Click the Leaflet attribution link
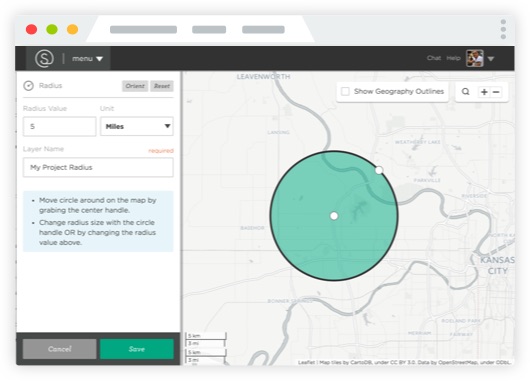Image resolution: width=530 pixels, height=381 pixels. click(x=306, y=362)
